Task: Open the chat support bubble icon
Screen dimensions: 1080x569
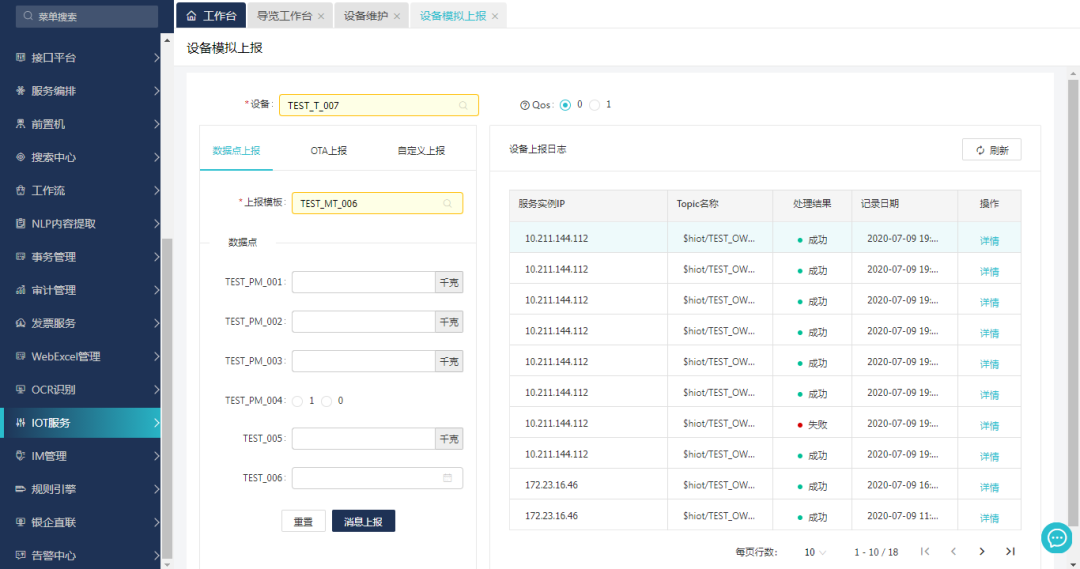Action: 1056,538
